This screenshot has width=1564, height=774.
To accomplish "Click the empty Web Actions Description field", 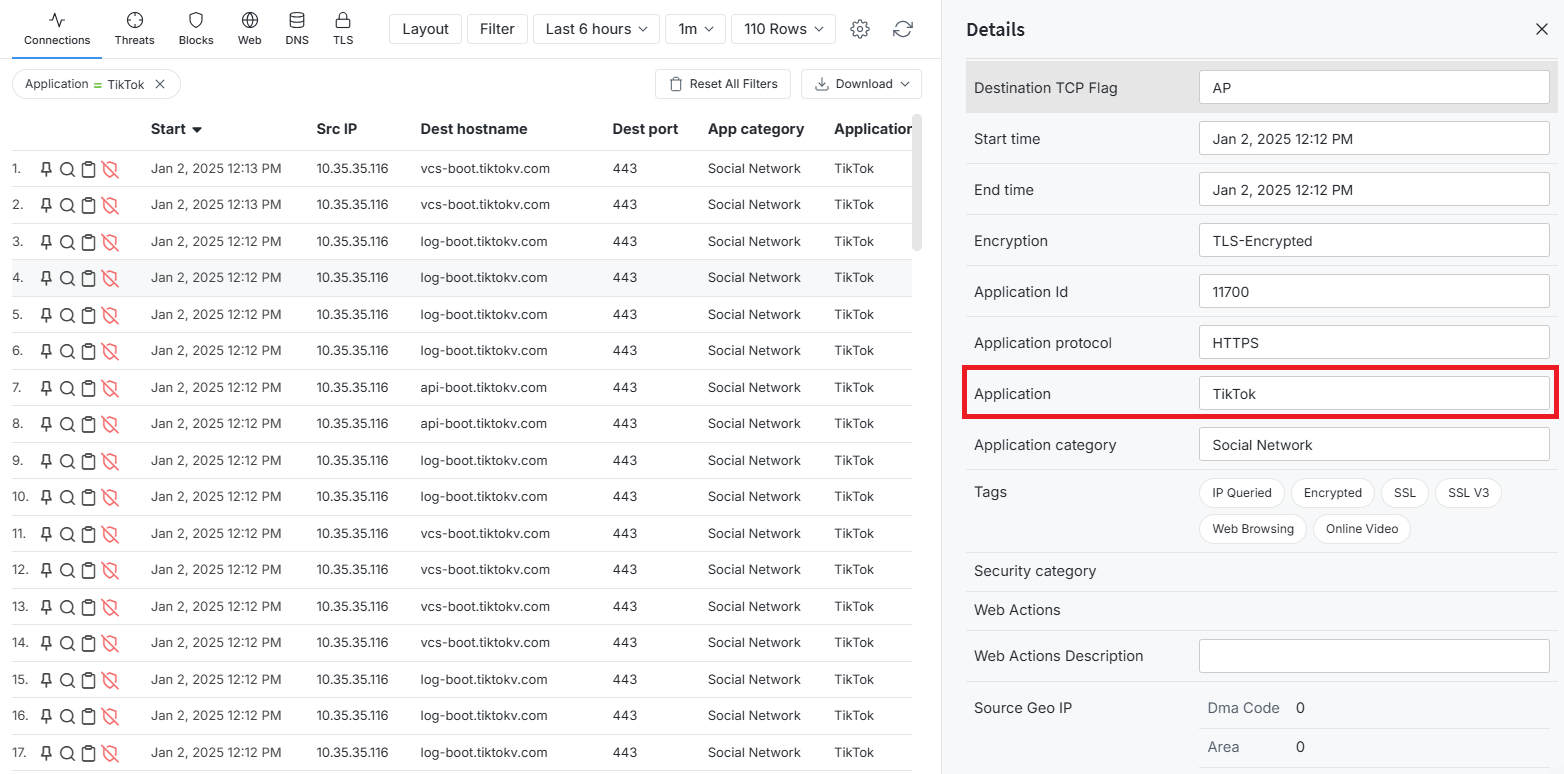I will tap(1374, 656).
